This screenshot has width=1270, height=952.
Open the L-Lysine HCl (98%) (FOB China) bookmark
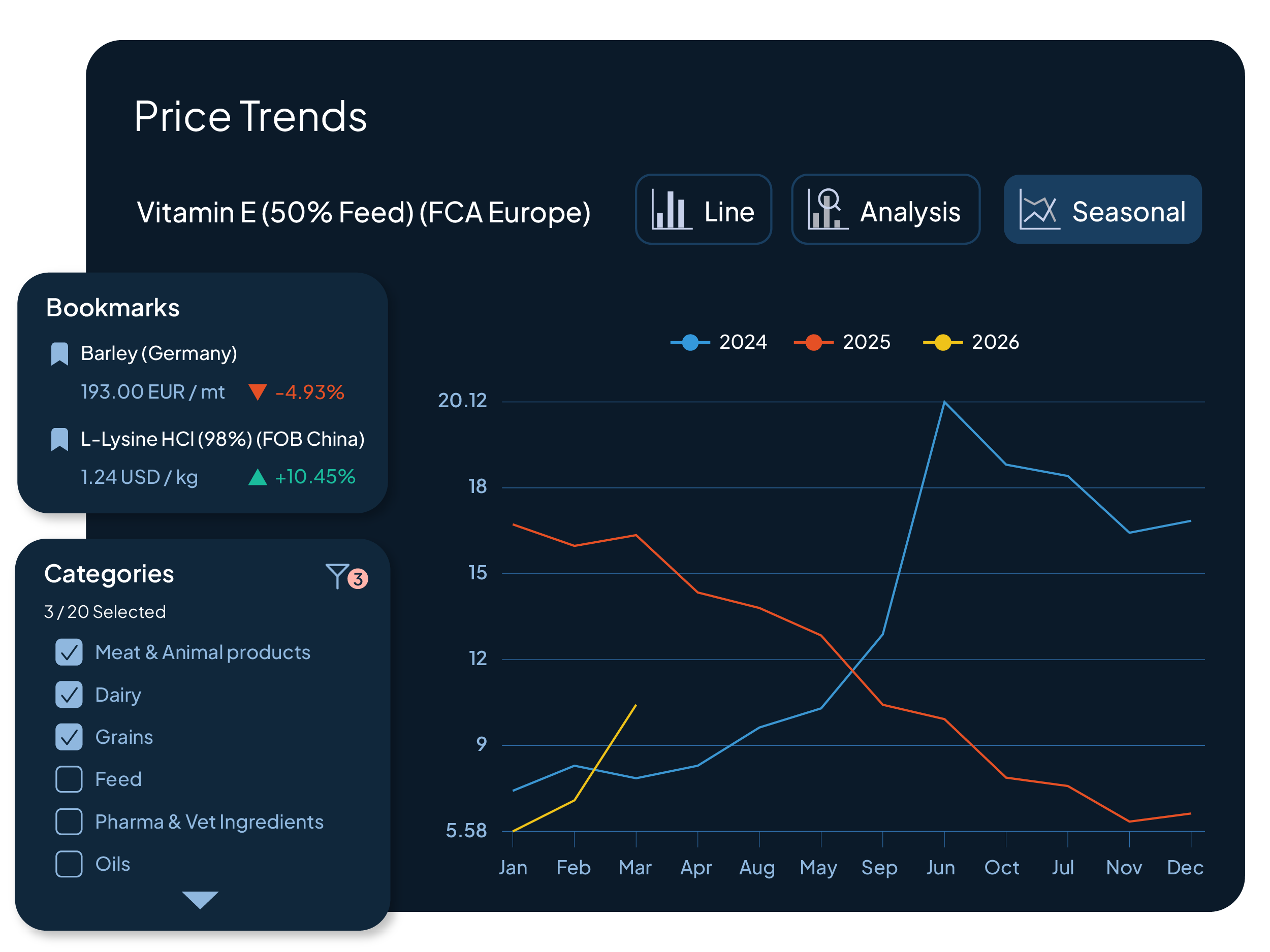(x=223, y=440)
